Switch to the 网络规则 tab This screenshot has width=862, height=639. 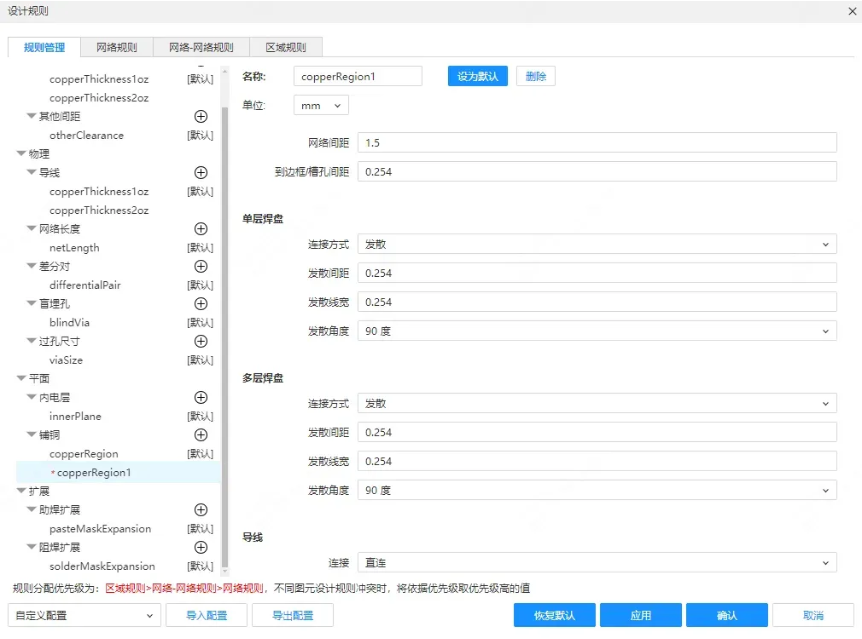pos(119,46)
